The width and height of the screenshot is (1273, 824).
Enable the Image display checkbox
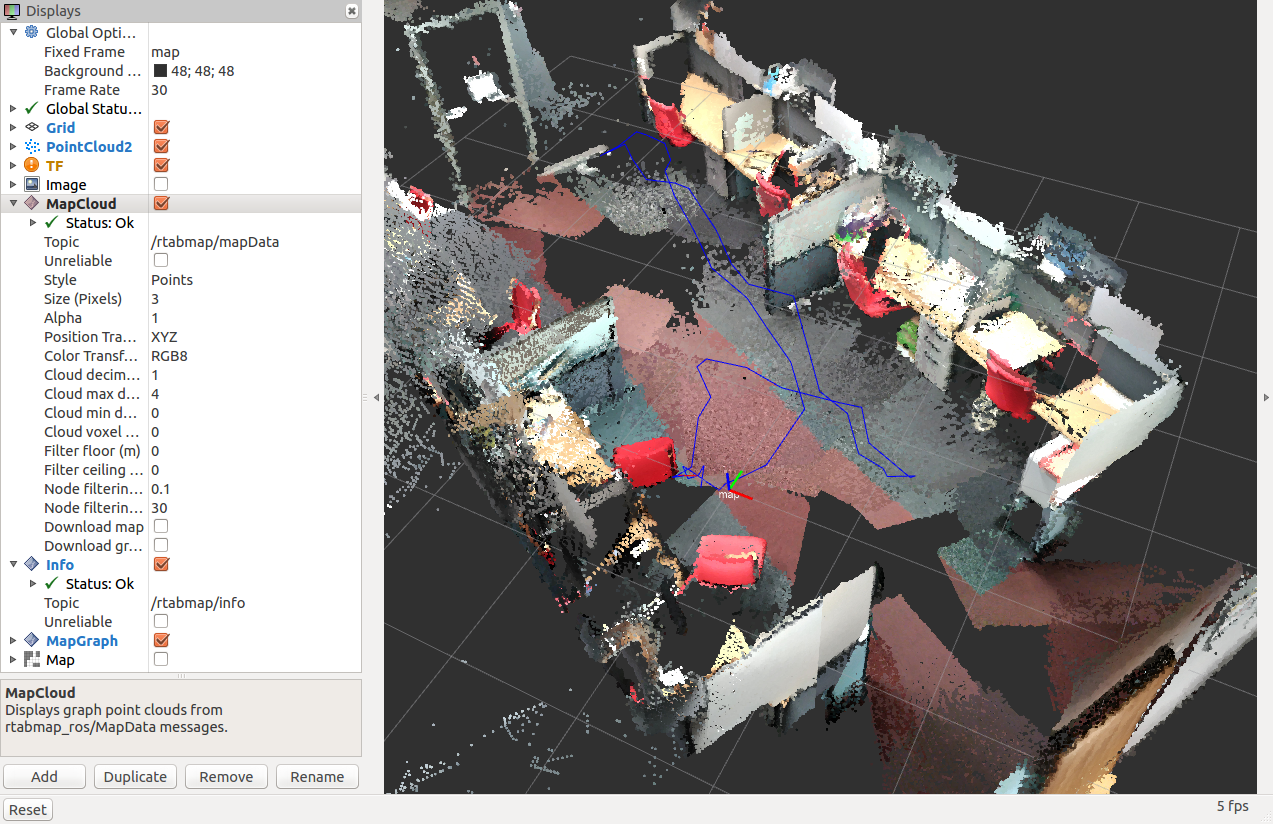(x=161, y=185)
